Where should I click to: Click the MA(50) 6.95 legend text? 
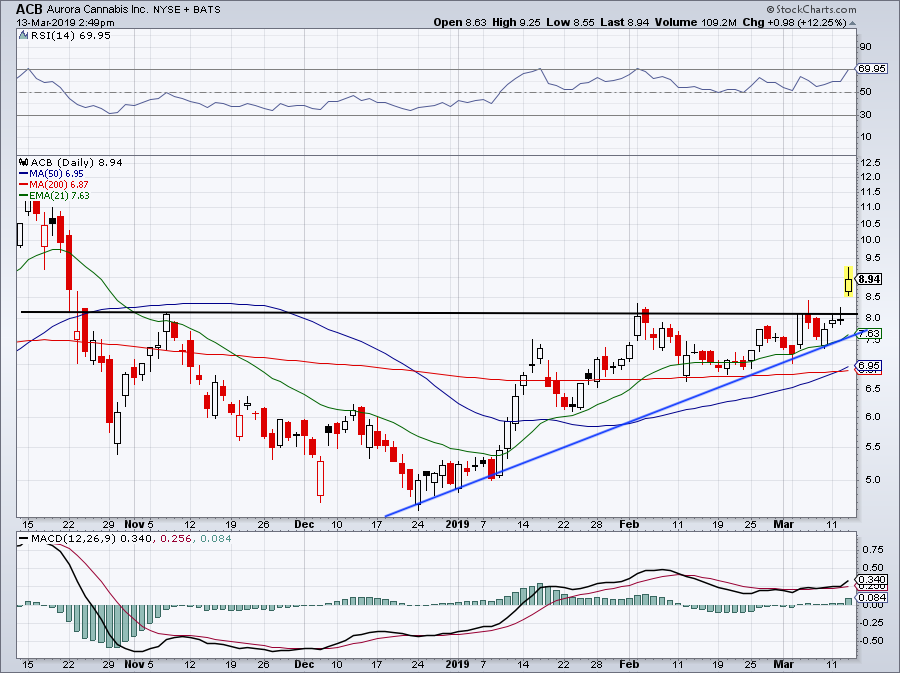coord(56,174)
